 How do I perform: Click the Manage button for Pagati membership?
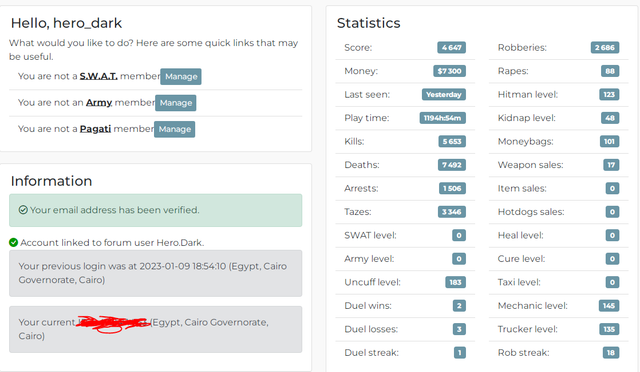174,129
